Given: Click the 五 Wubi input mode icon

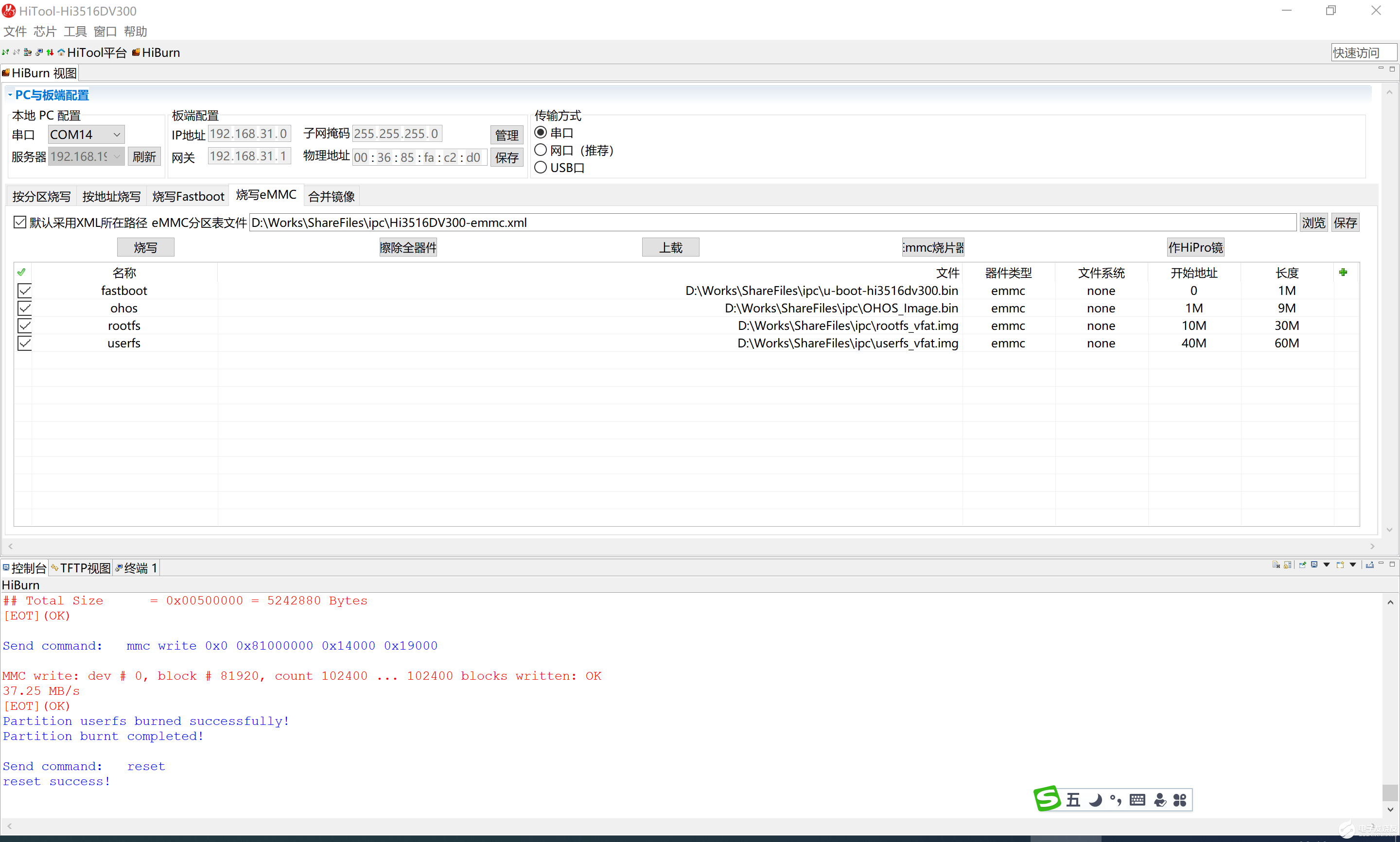Looking at the screenshot, I should (1073, 800).
